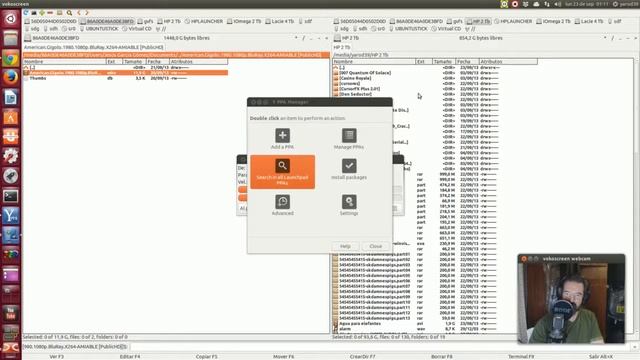Open the Advanced item in Y PPA Manager

(282, 205)
